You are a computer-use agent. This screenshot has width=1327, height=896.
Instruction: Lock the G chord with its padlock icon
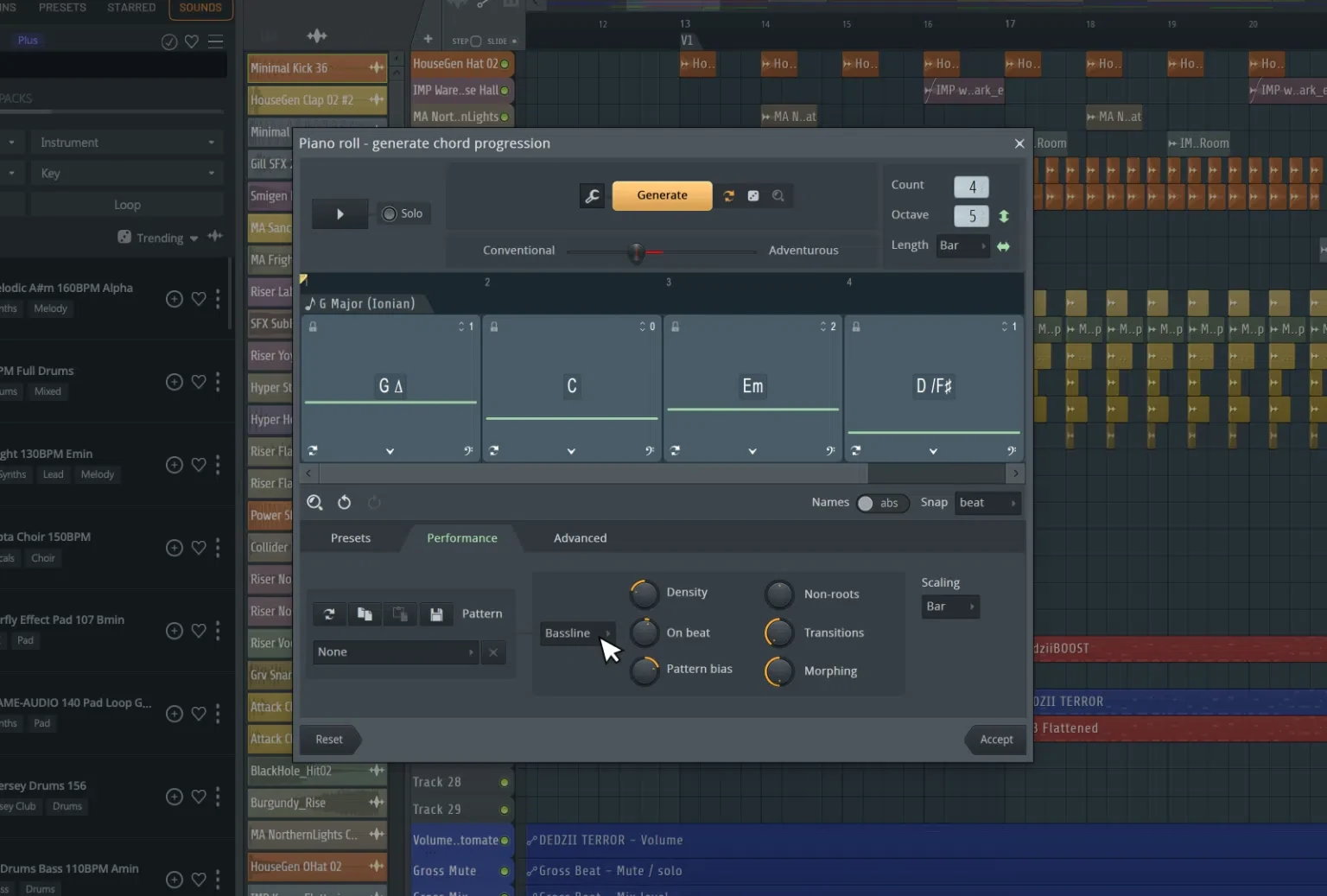pos(312,326)
